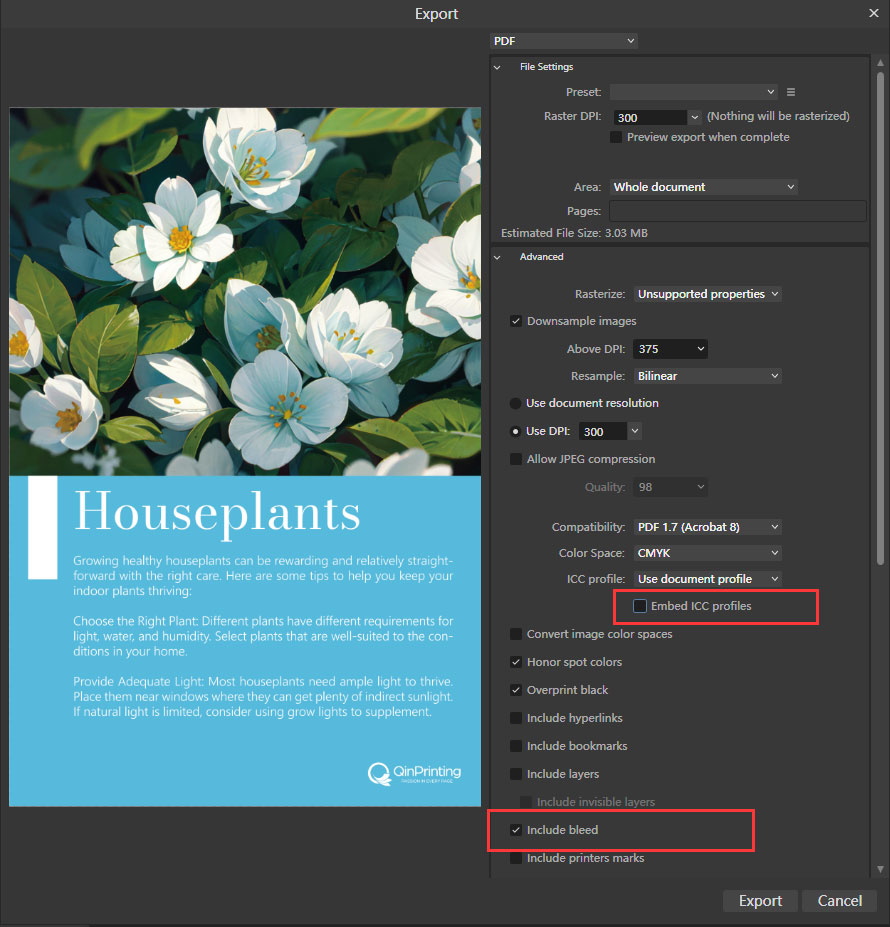
Task: Toggle Honor spot colors checkbox
Action: click(x=516, y=662)
